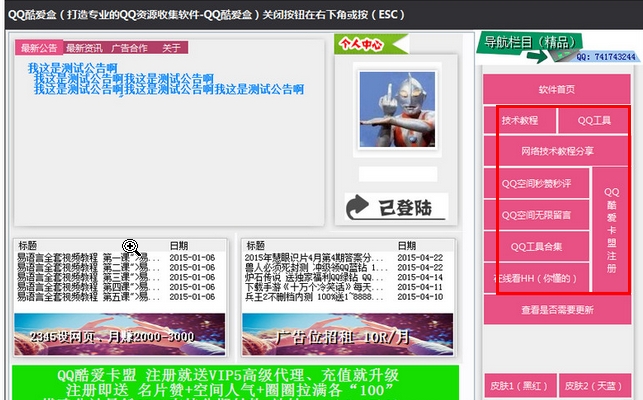
Task: Click the 广告位招租 10R/月 ad banner
Action: point(348,334)
